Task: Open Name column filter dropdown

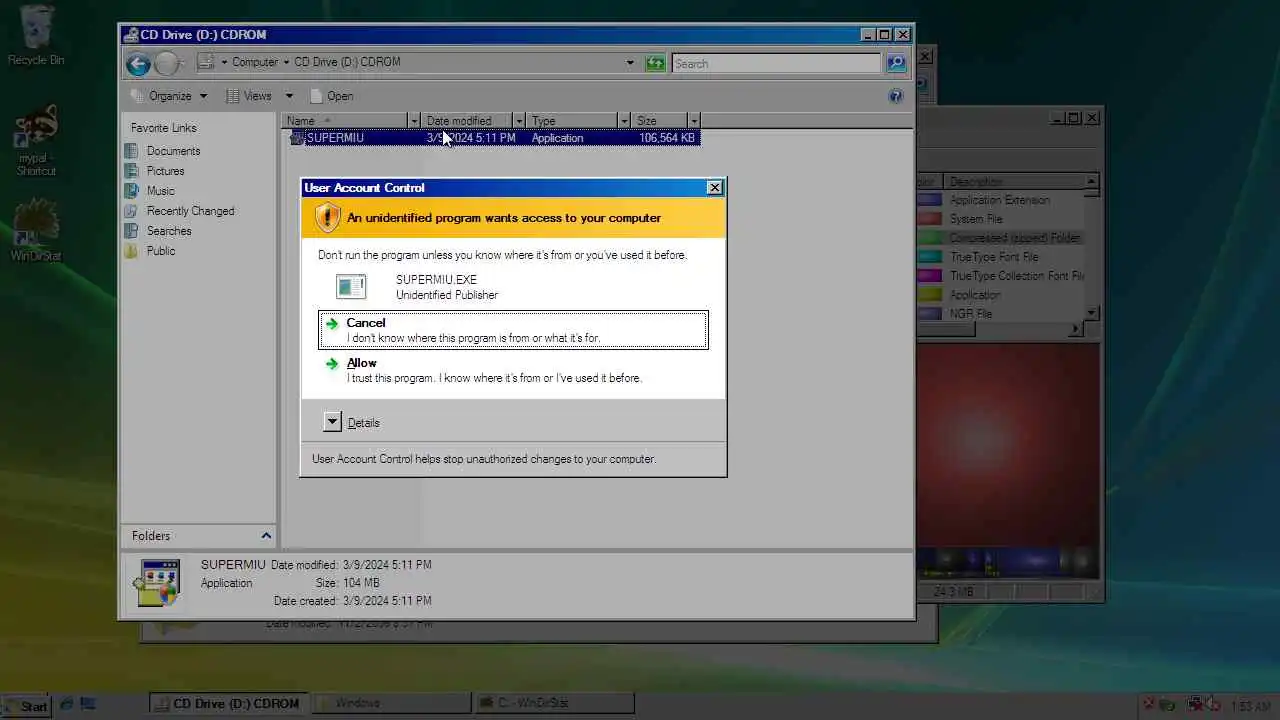Action: coord(414,121)
